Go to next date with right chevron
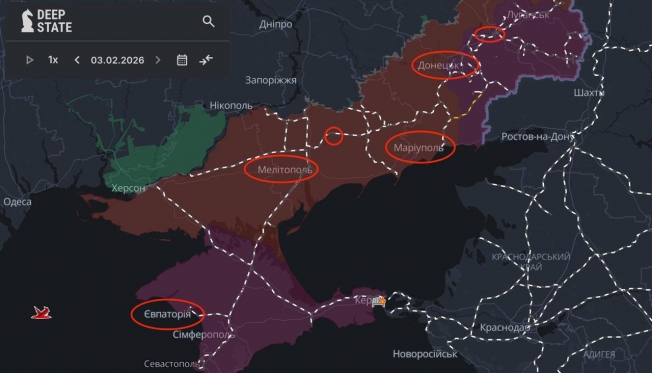652x373 pixels. [x=158, y=60]
